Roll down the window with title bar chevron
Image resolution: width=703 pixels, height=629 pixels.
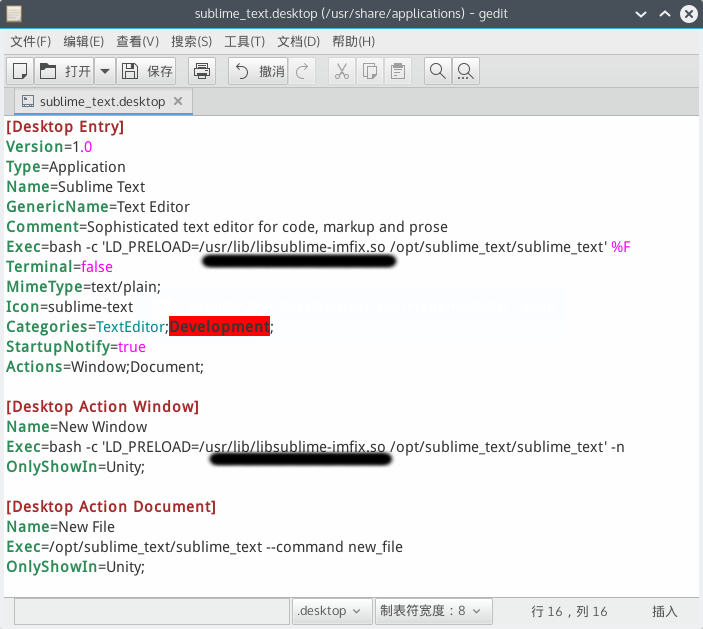641,14
